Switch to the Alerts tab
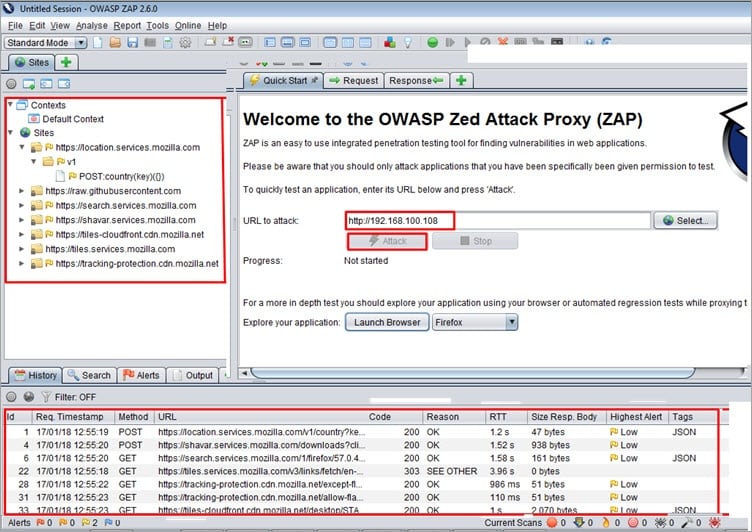 (x=141, y=375)
